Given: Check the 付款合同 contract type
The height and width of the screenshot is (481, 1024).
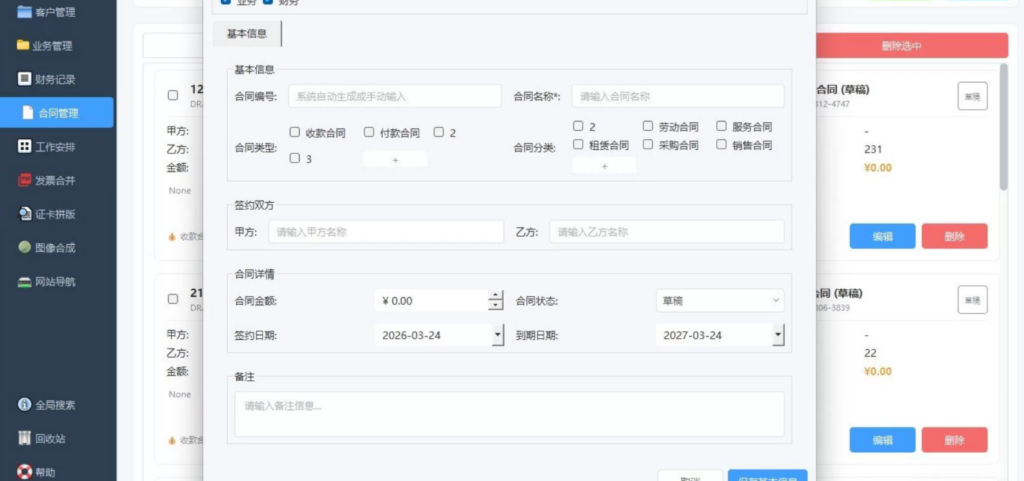Looking at the screenshot, I should click(x=369, y=132).
